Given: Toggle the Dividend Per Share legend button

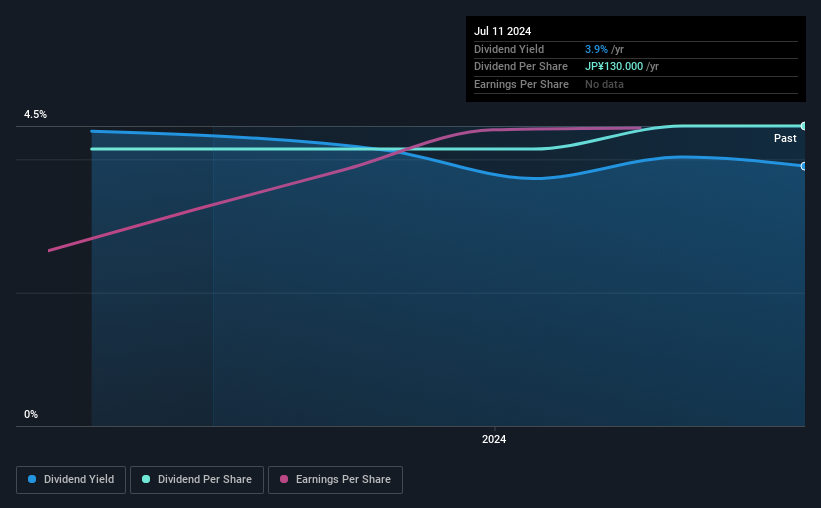Looking at the screenshot, I should (197, 480).
